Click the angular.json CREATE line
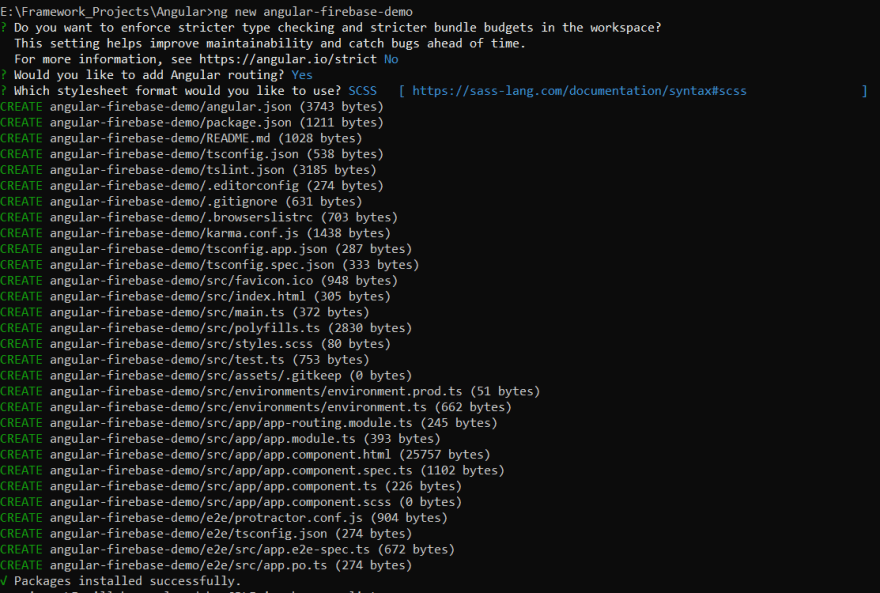This screenshot has height=593, width=880. coord(192,107)
